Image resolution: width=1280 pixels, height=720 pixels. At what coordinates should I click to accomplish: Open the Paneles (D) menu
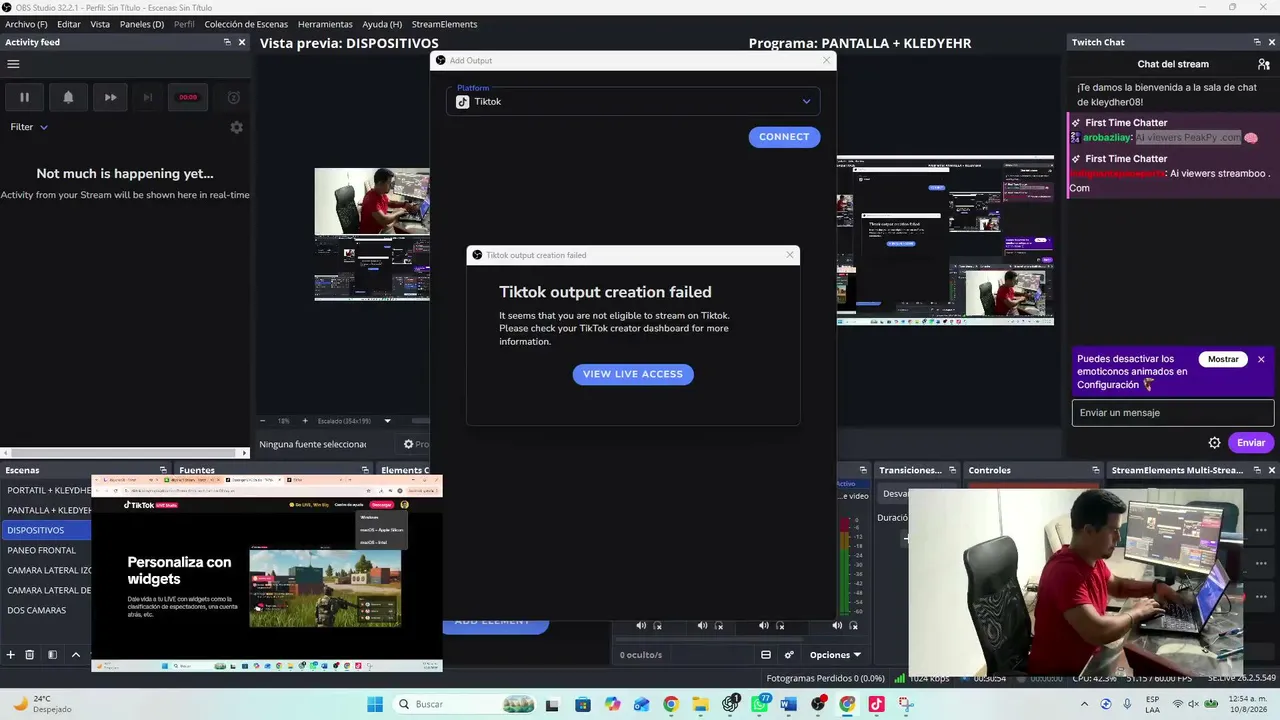(142, 24)
